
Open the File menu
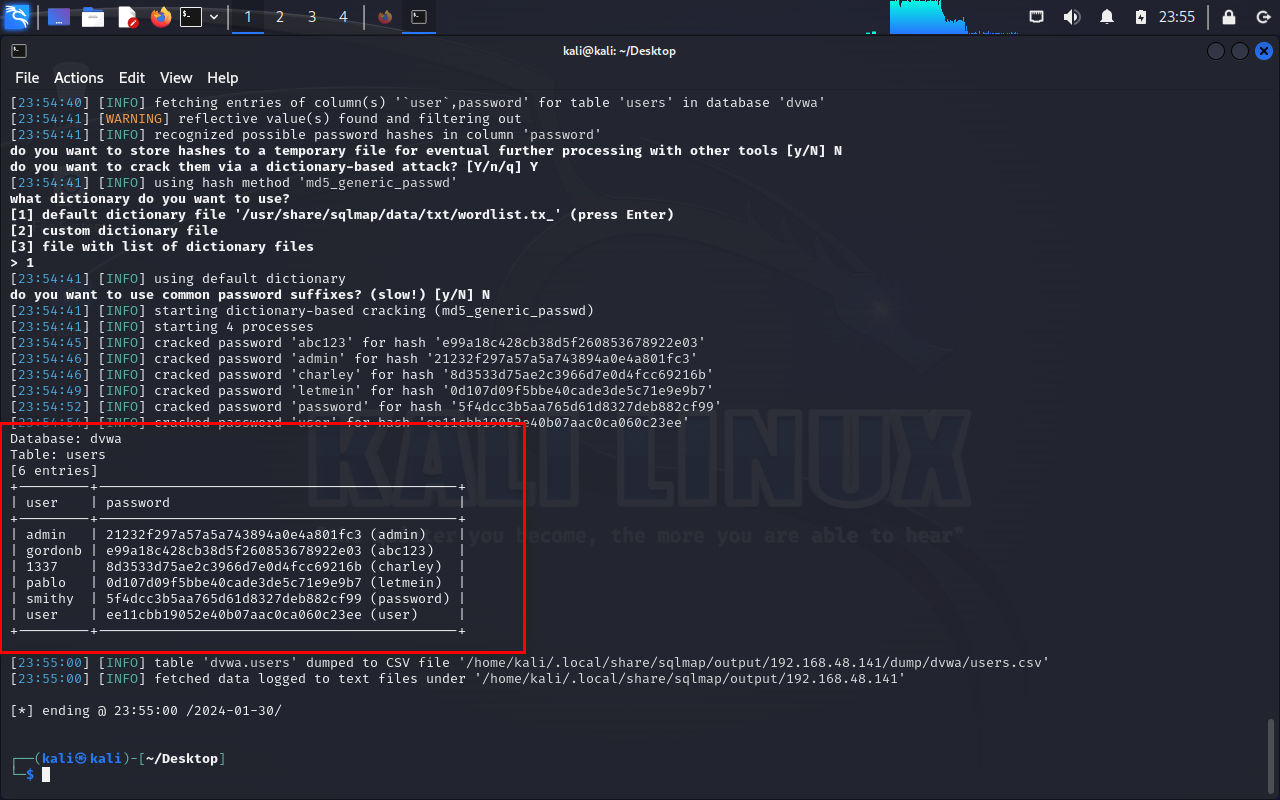27,78
